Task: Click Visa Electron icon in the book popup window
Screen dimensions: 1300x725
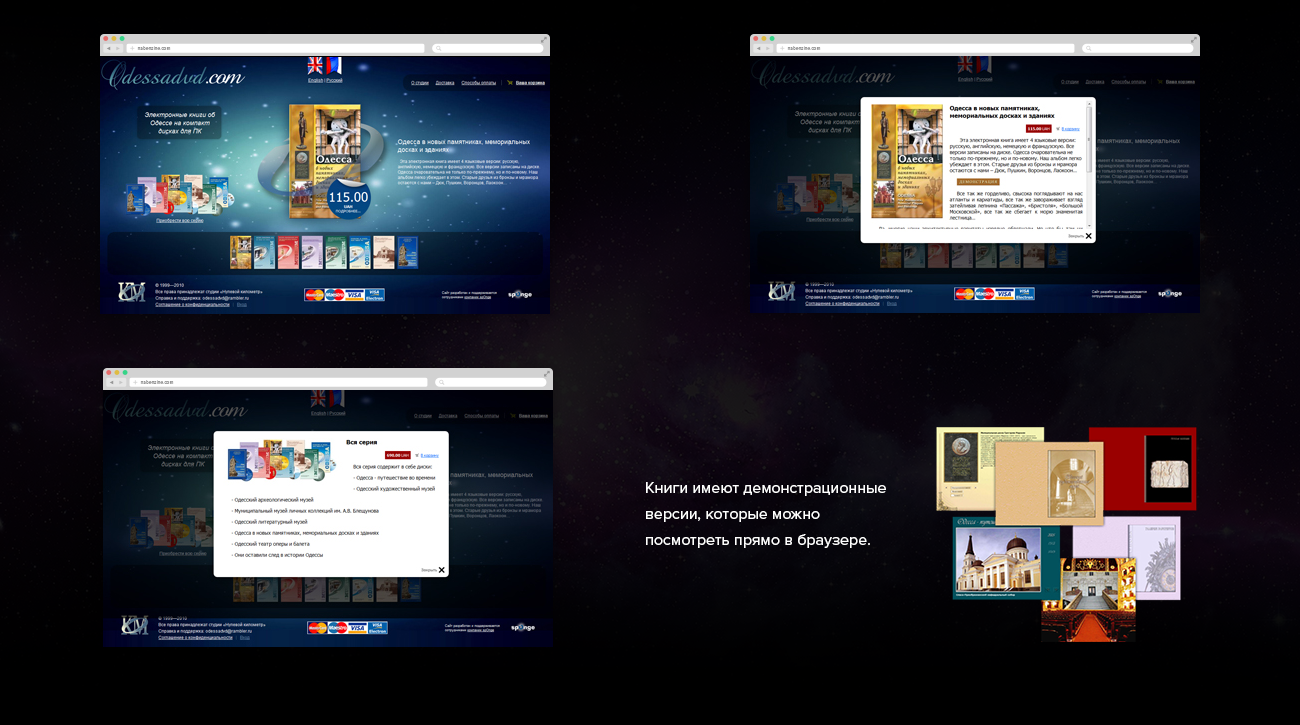Action: pos(1025,294)
